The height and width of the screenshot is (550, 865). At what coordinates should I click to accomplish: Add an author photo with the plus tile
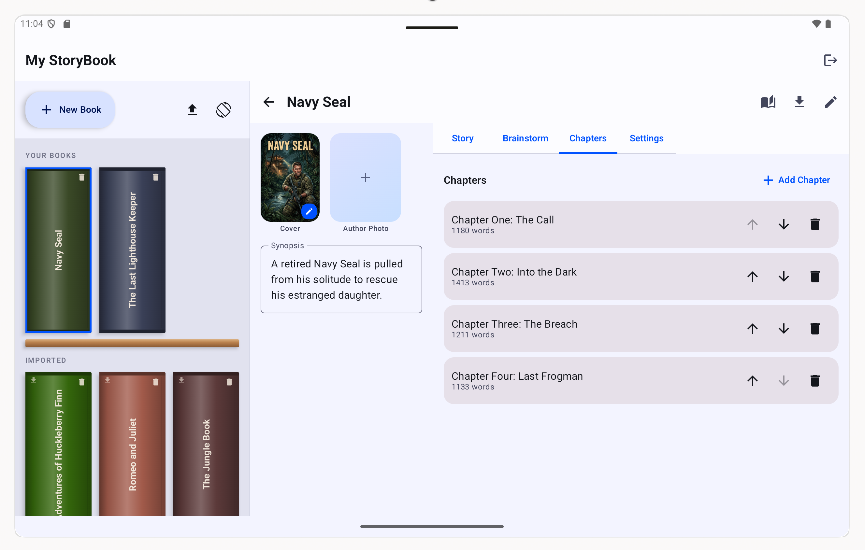[x=365, y=177]
